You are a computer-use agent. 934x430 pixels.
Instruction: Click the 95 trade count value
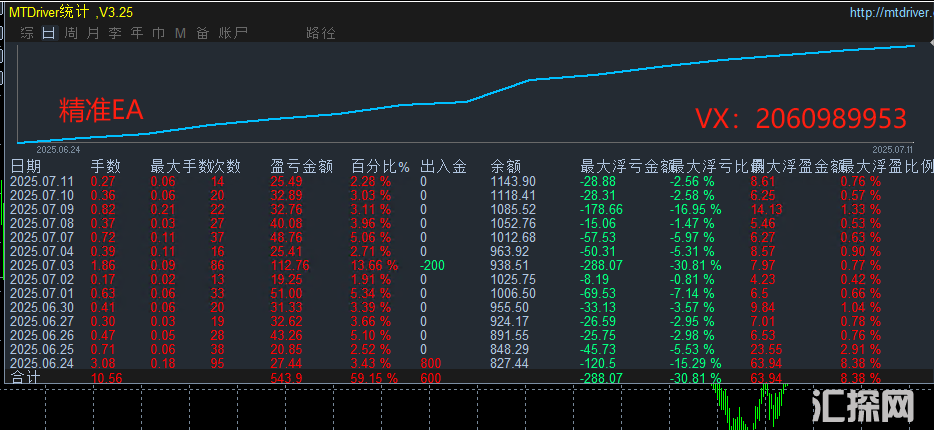pos(218,363)
